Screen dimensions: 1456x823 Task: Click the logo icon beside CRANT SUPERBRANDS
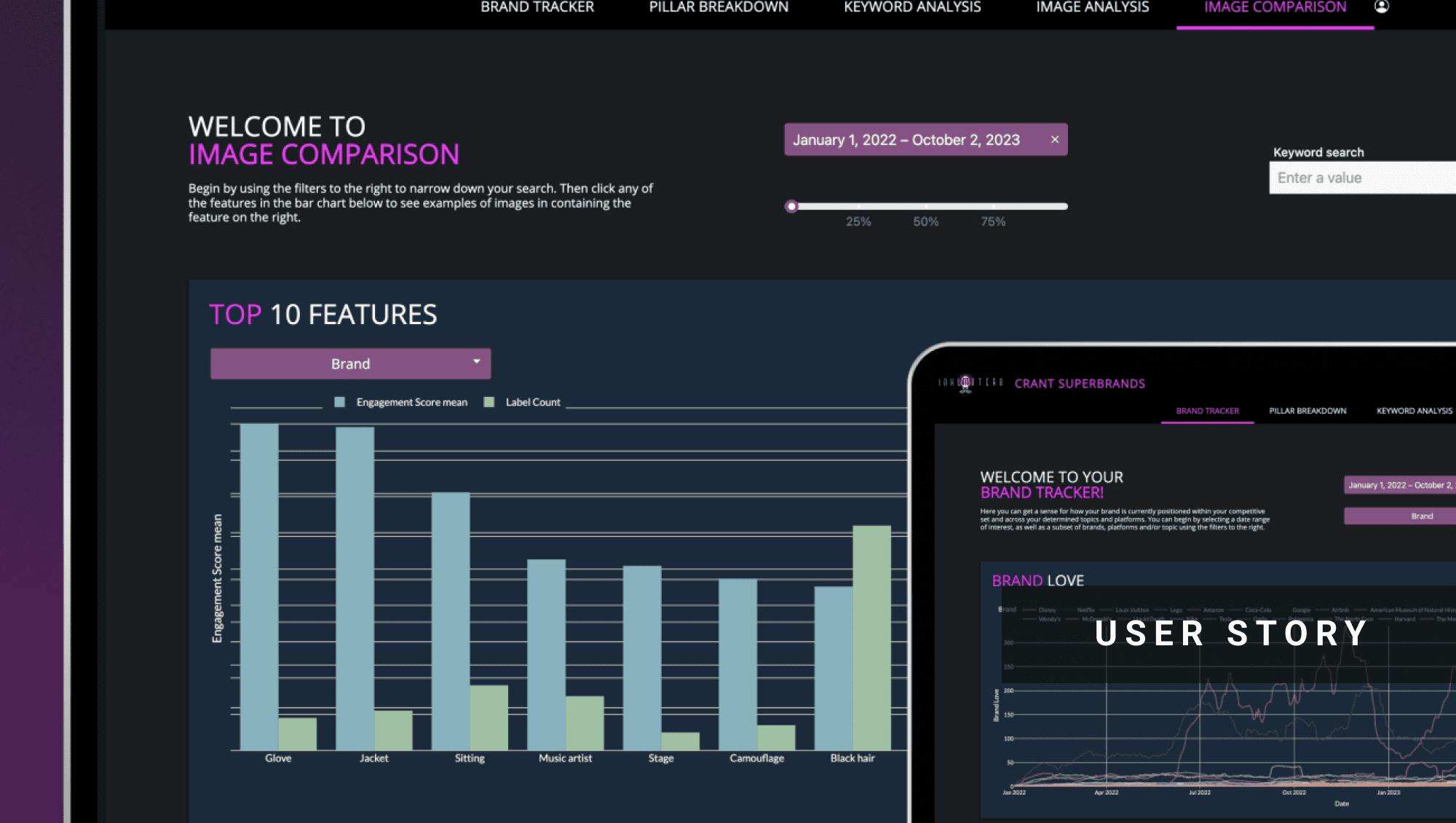[965, 383]
